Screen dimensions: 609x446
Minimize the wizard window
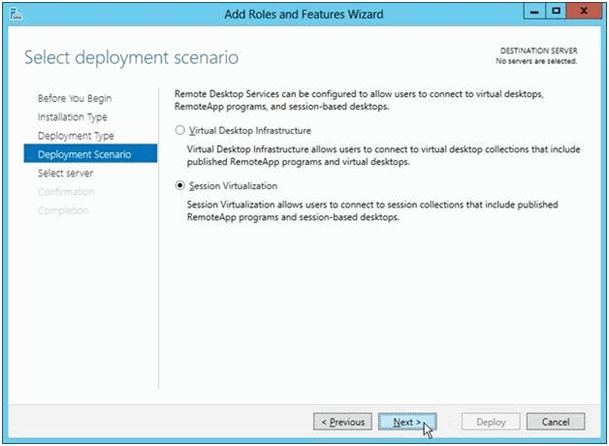534,12
